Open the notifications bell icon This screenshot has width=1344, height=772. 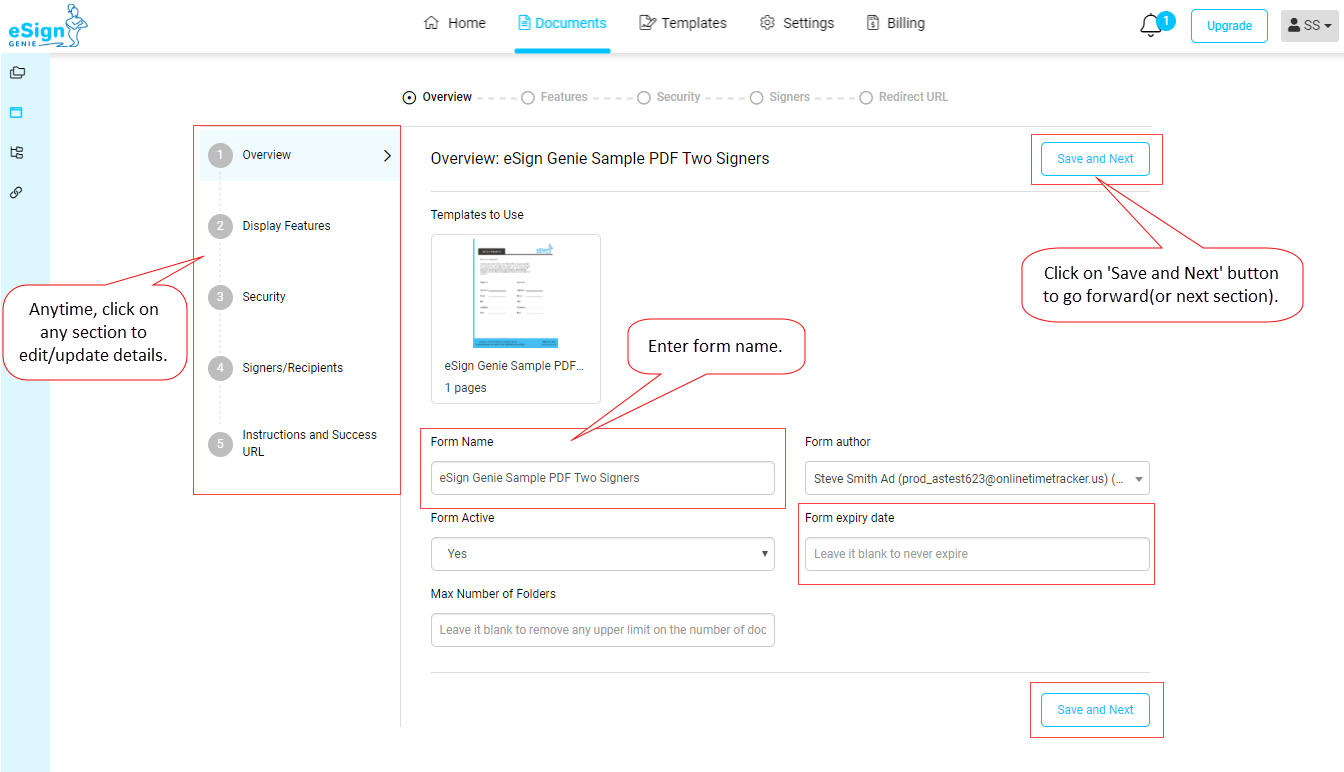[1150, 27]
